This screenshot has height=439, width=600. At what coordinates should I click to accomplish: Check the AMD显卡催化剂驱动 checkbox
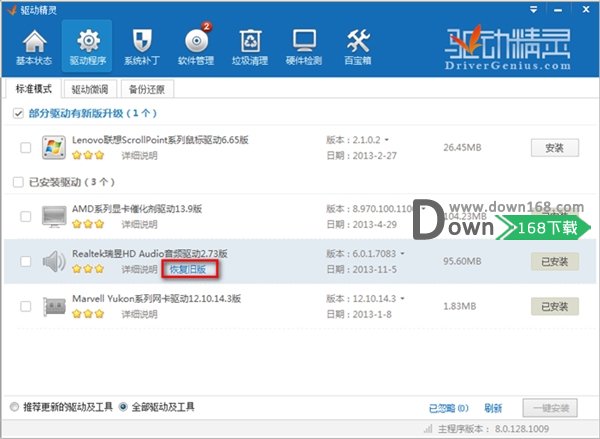coord(26,216)
